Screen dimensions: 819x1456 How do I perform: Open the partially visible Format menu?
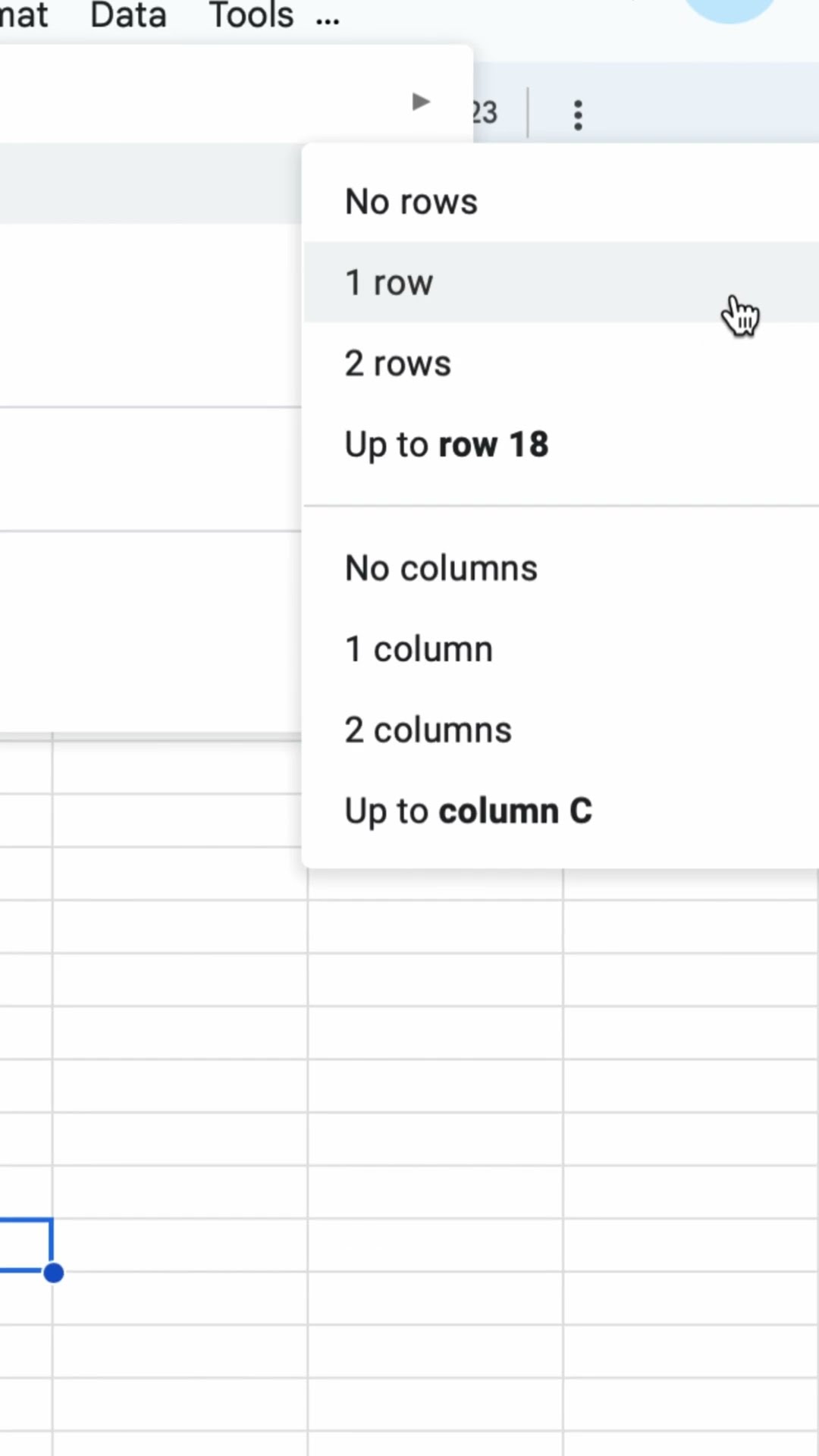pyautogui.click(x=23, y=15)
